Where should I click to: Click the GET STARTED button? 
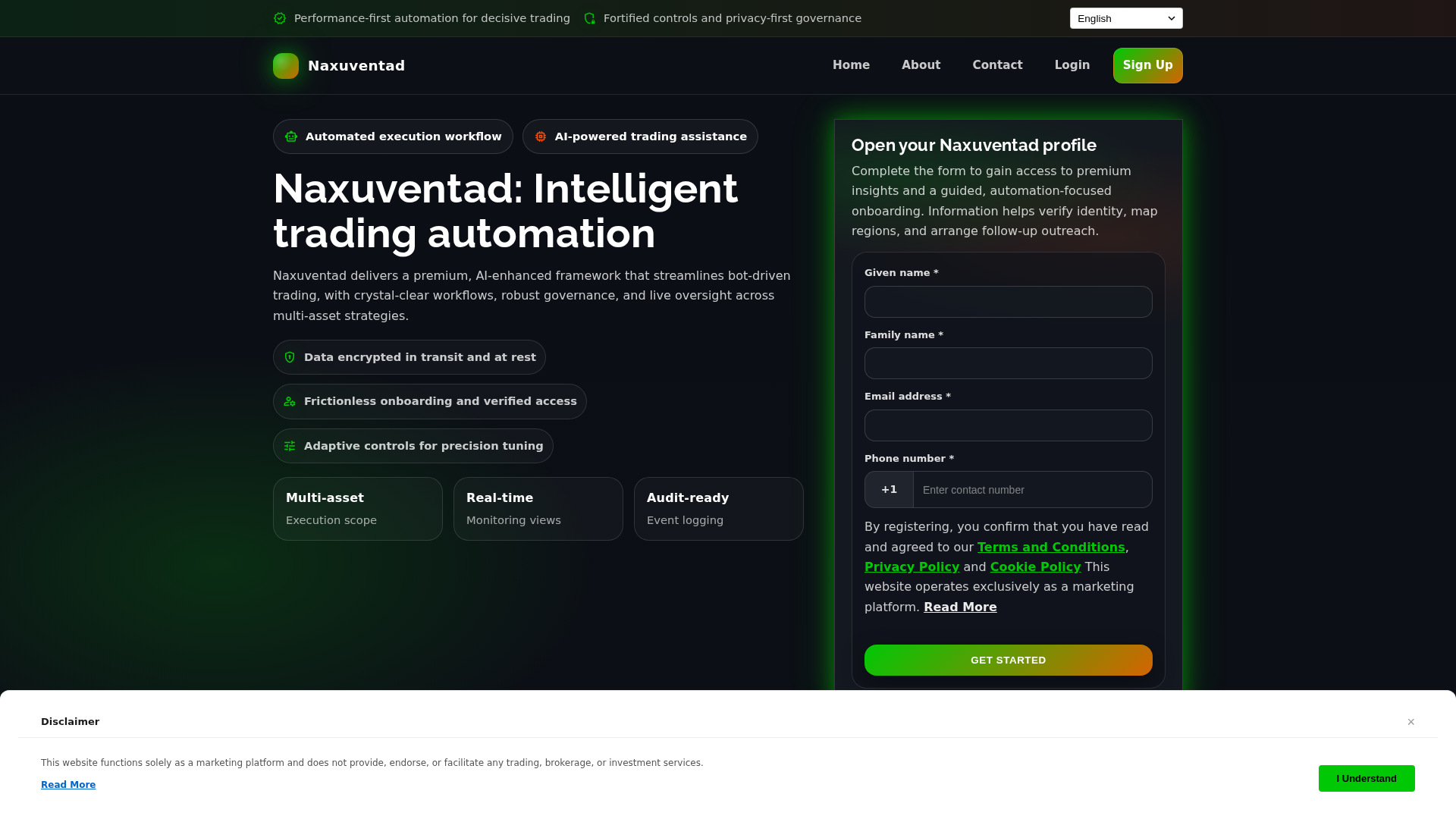1009,661
